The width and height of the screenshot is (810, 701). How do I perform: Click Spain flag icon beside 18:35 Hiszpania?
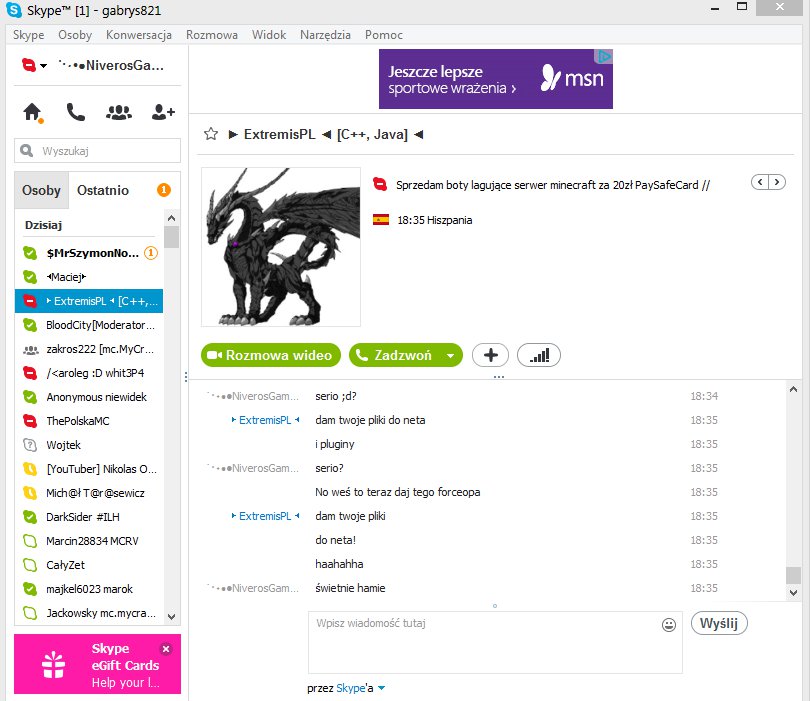point(381,220)
